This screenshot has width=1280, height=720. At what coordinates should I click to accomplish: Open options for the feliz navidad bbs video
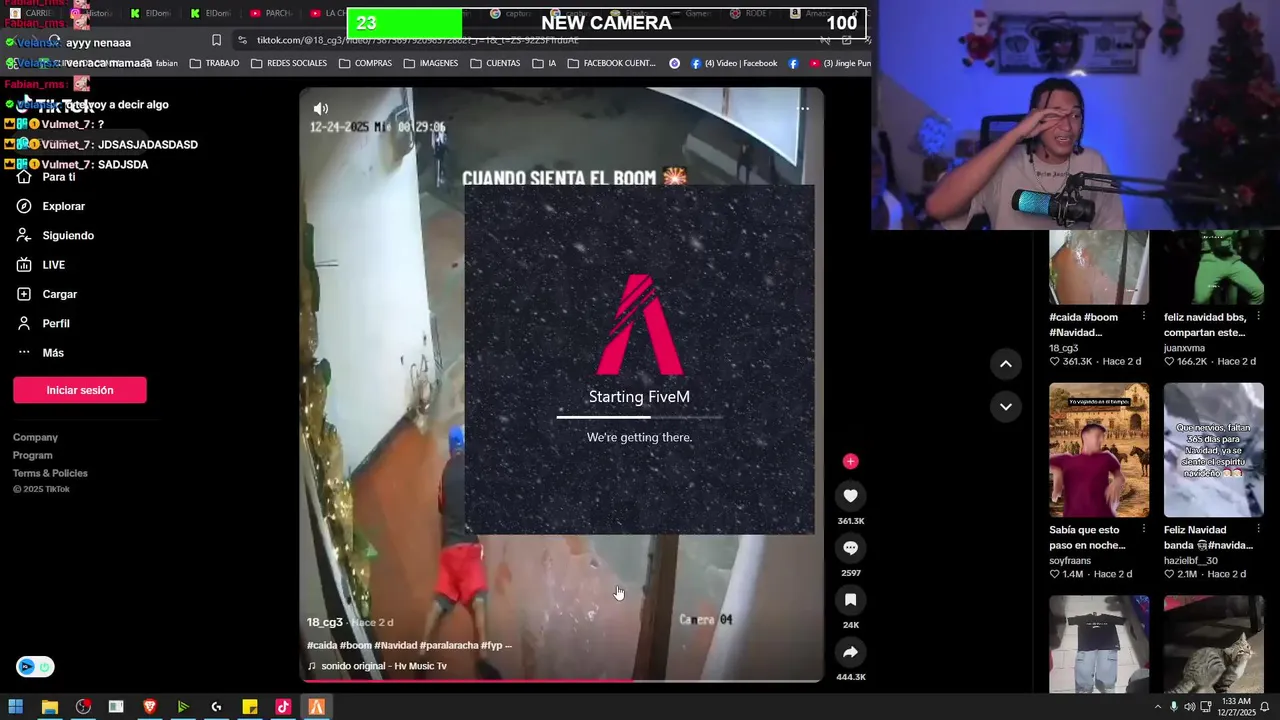tap(1258, 317)
